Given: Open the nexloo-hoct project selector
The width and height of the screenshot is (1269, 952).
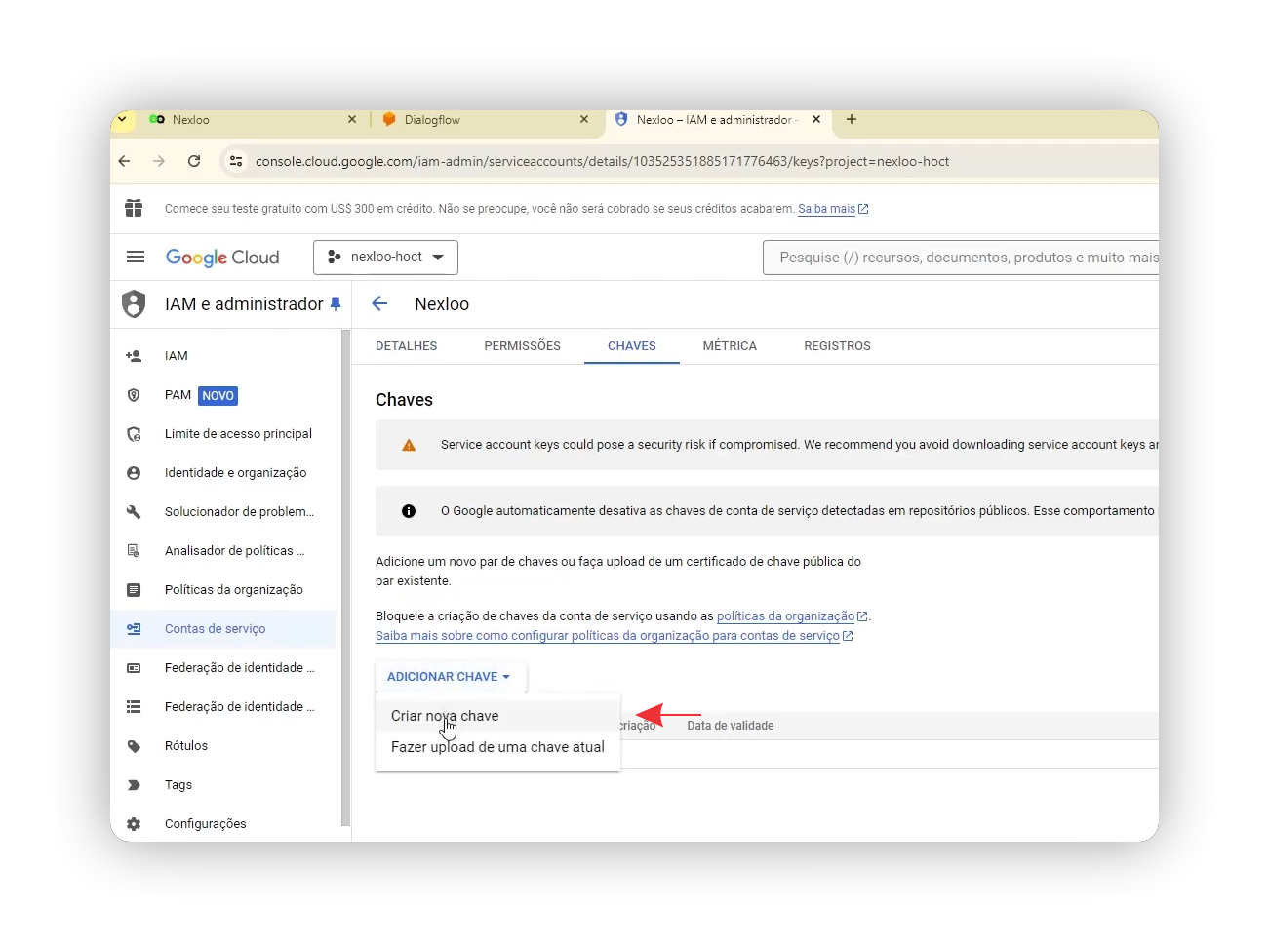Looking at the screenshot, I should pyautogui.click(x=385, y=257).
